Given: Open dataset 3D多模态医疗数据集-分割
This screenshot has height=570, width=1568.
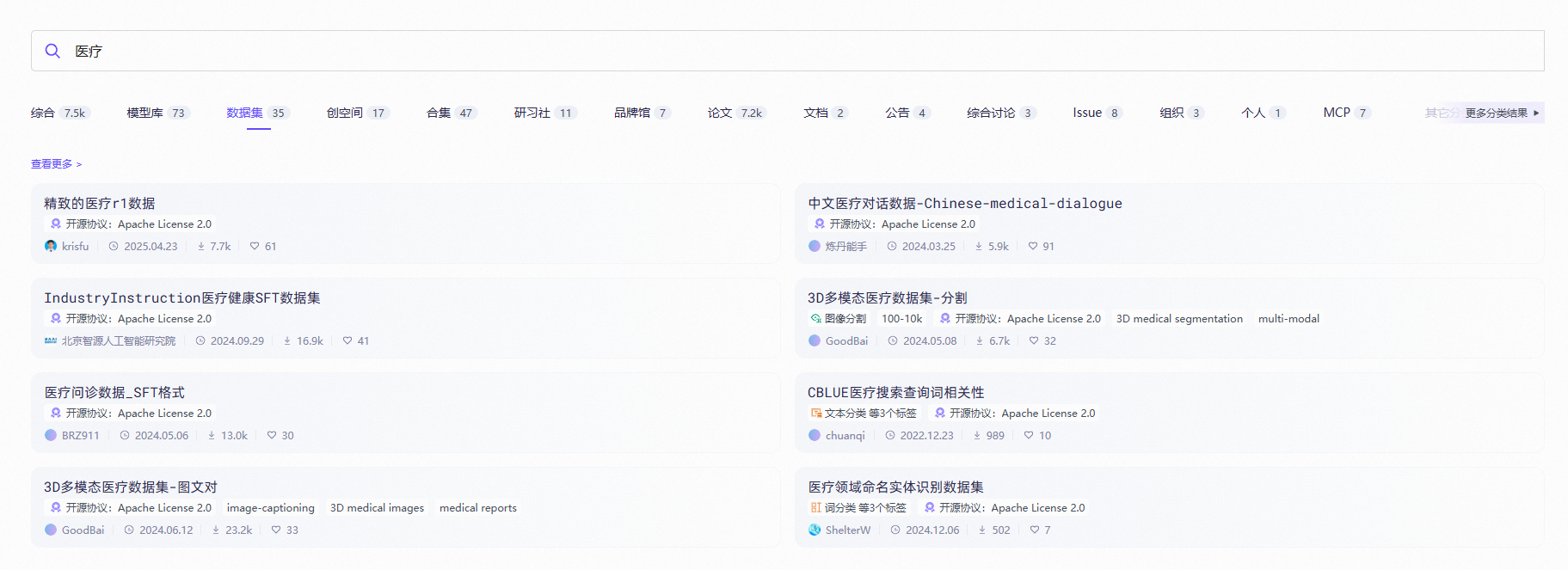Looking at the screenshot, I should click(888, 297).
